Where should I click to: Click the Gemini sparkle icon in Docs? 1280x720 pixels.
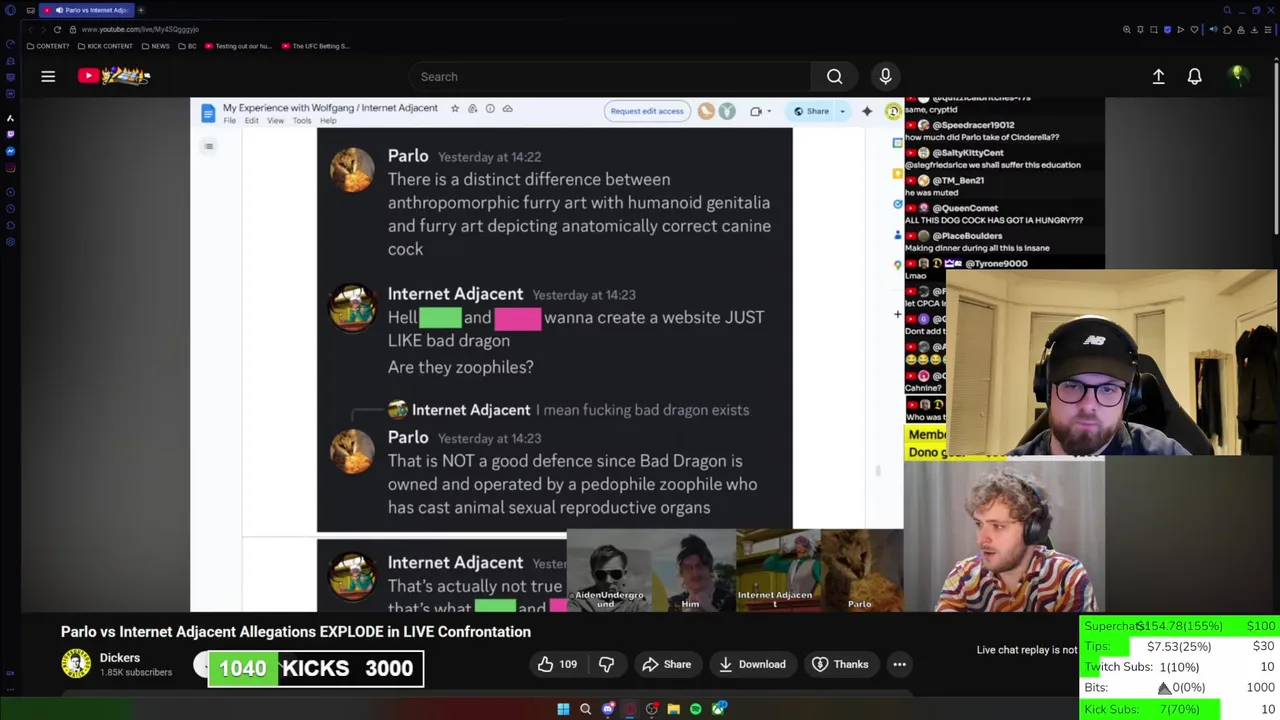867,111
